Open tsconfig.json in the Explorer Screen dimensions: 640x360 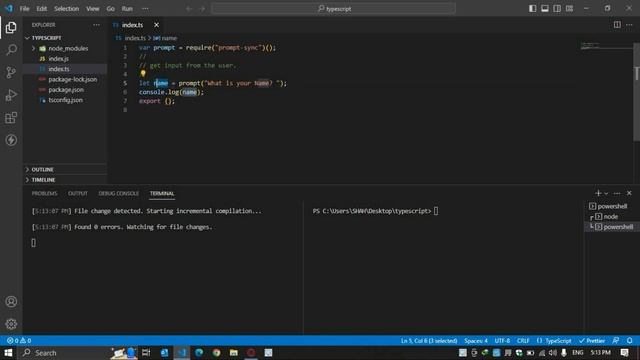pyautogui.click(x=65, y=100)
